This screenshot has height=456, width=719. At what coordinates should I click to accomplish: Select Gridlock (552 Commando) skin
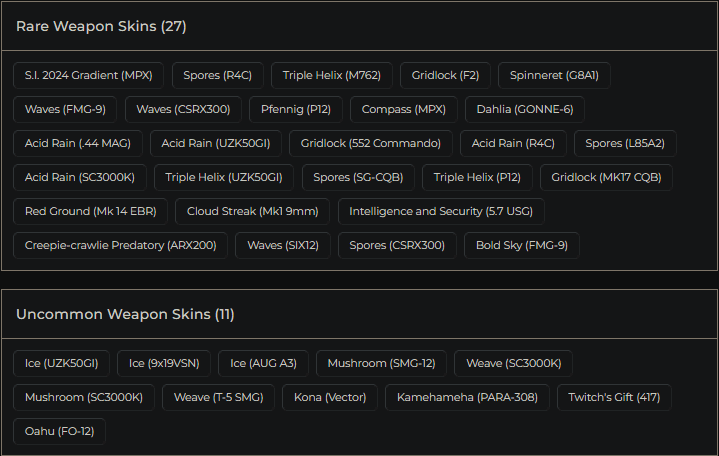[371, 143]
